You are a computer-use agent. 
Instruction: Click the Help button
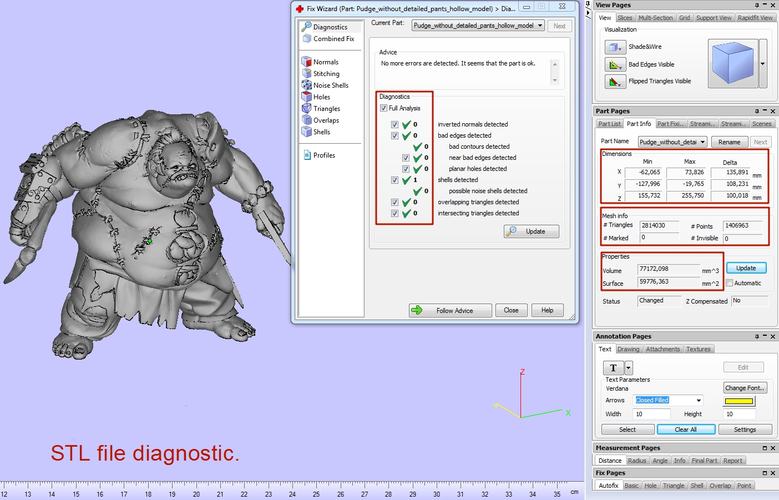tap(547, 311)
